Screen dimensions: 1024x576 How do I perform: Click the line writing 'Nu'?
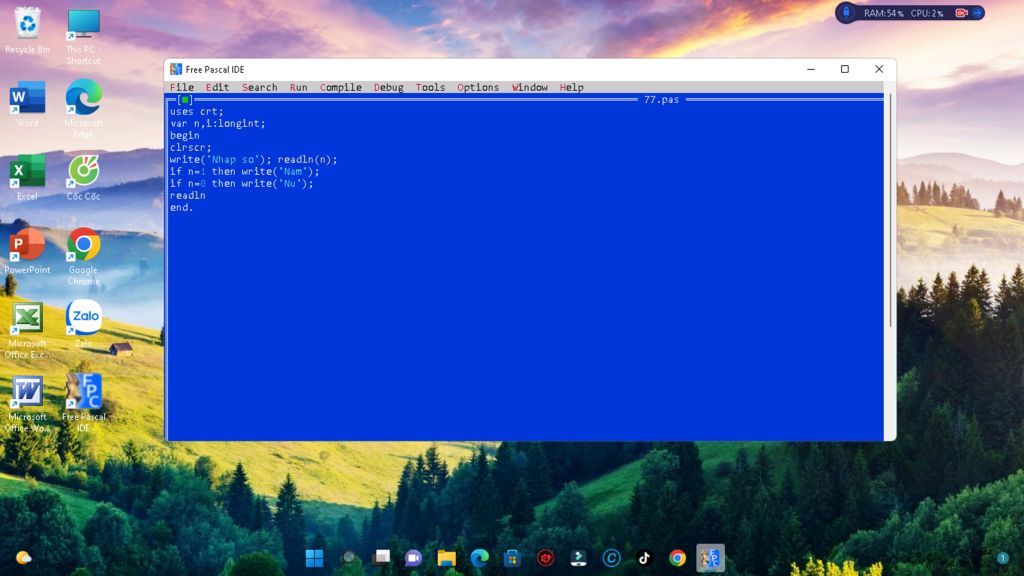coord(242,184)
